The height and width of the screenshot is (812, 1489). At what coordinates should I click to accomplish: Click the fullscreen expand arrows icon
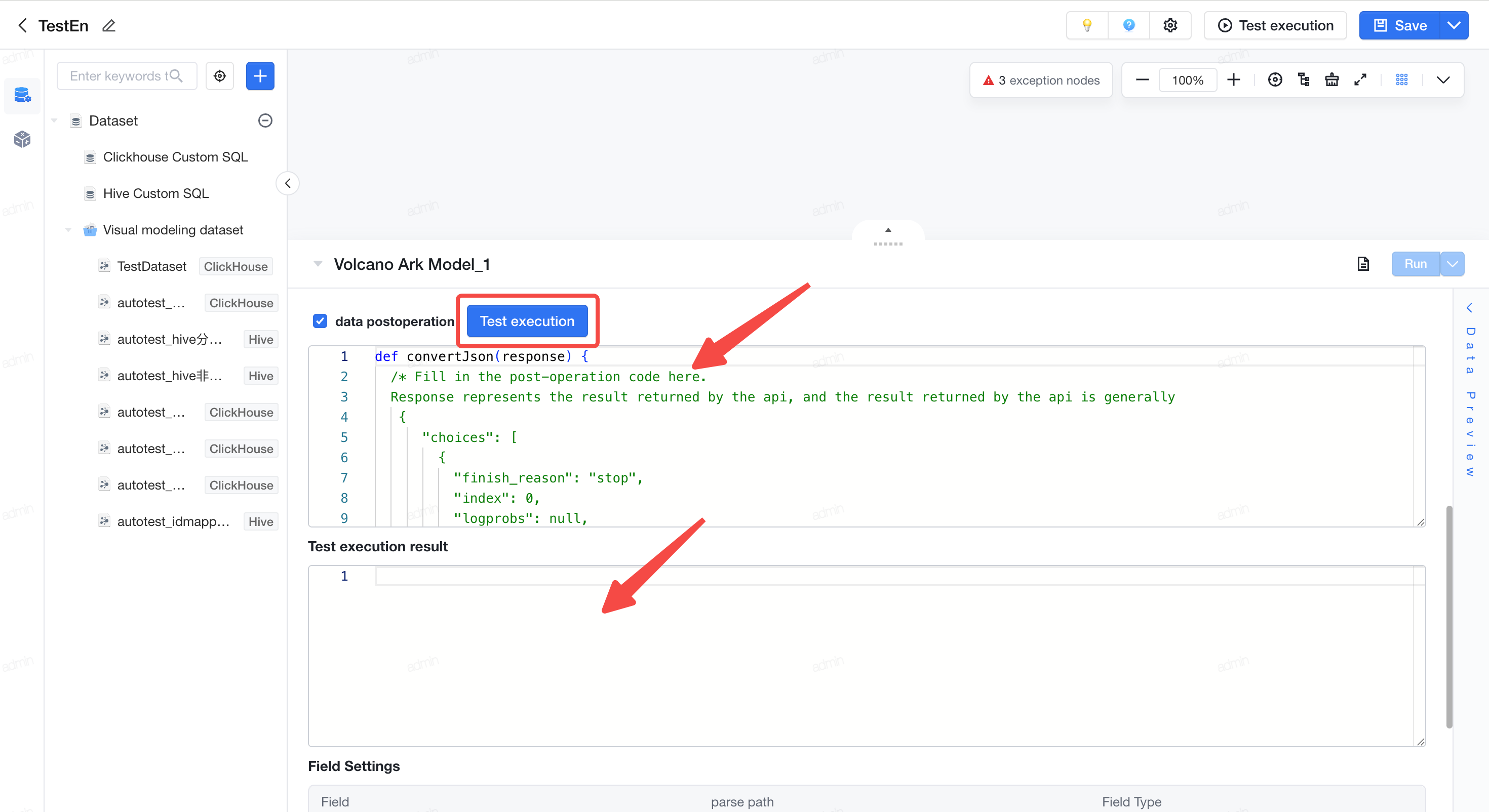pos(1360,80)
